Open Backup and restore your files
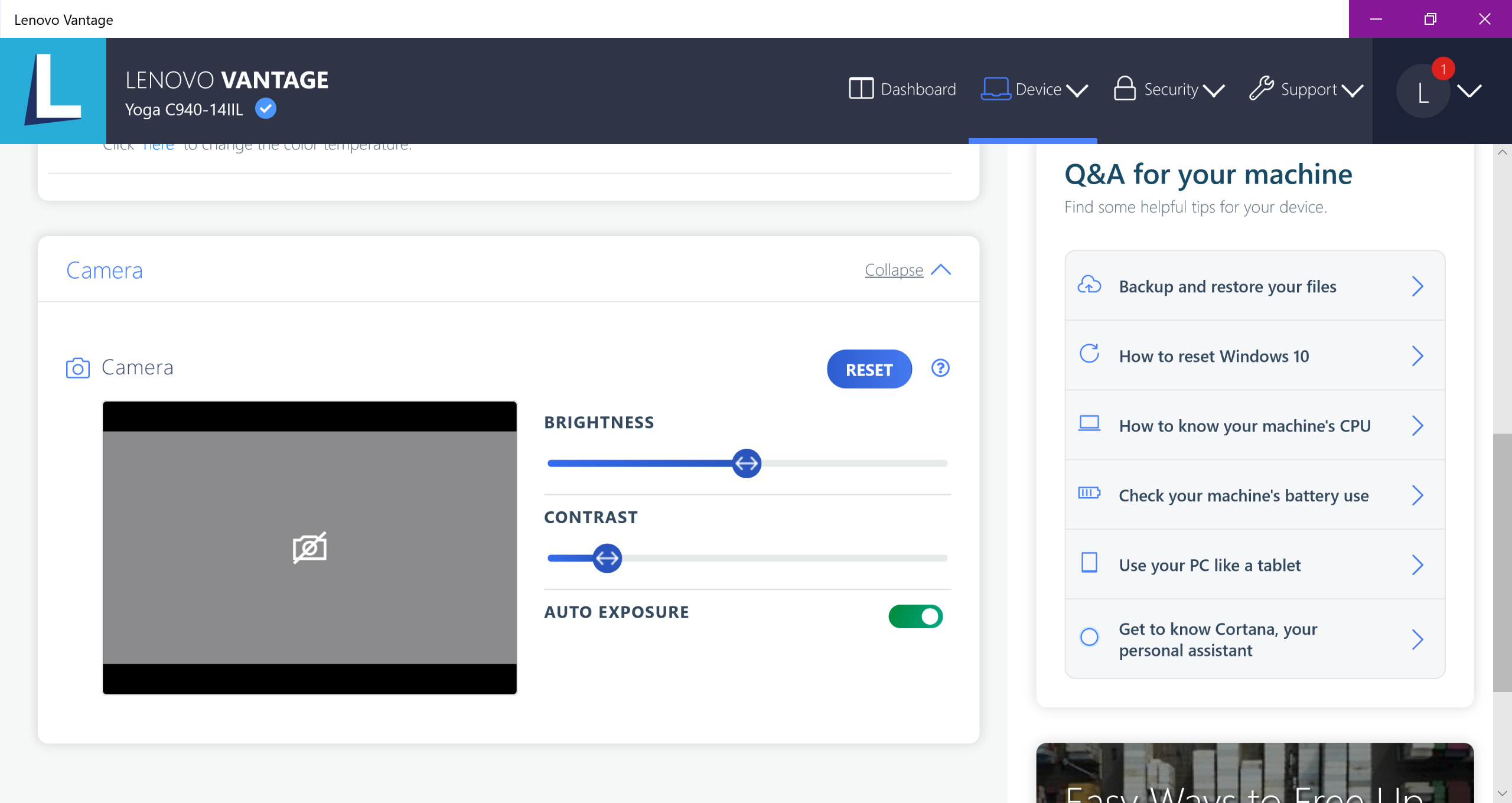 tap(1254, 286)
